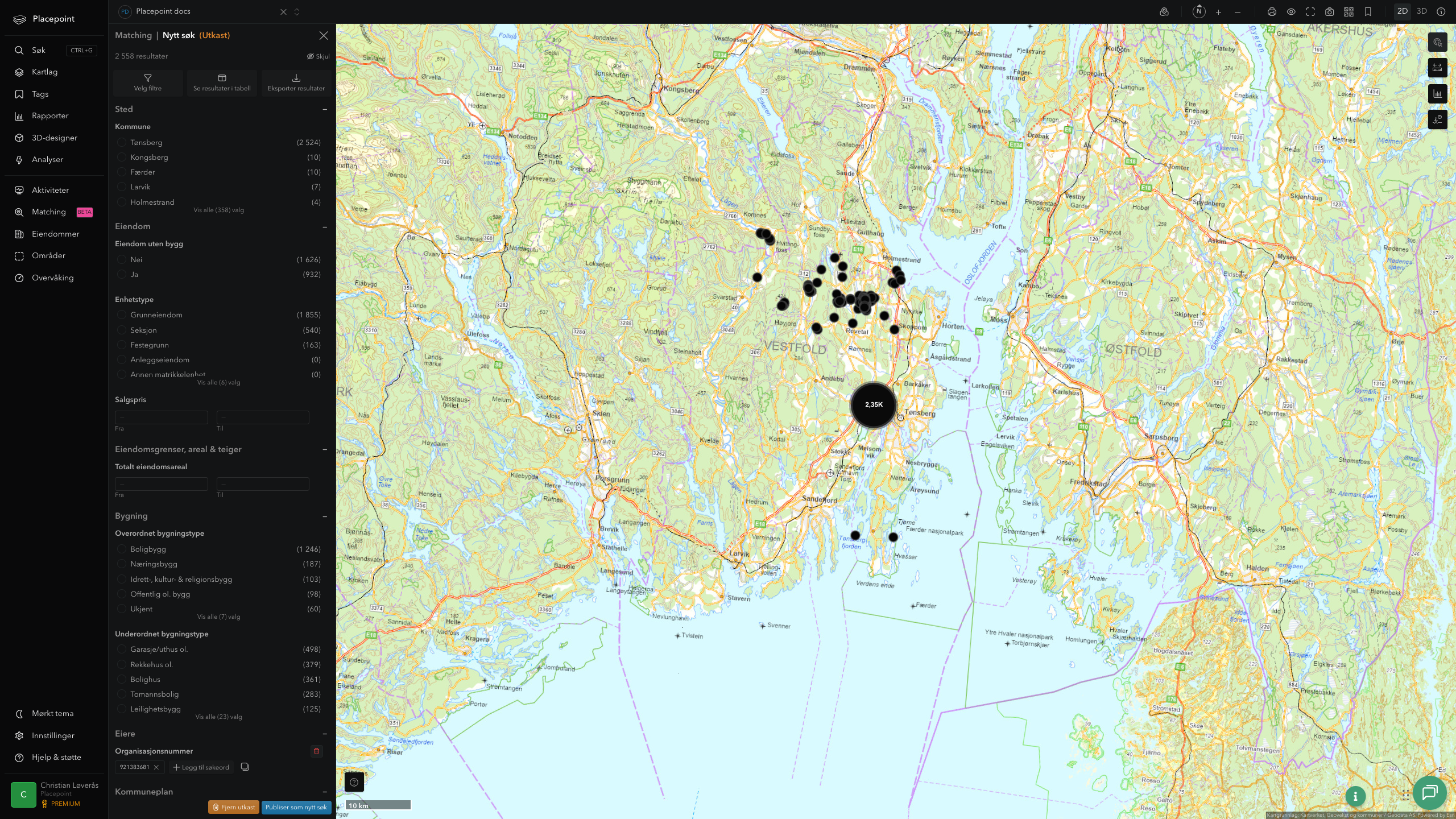The image size is (1456, 819).
Task: Open the measure distance ruler tool
Action: click(x=1438, y=68)
